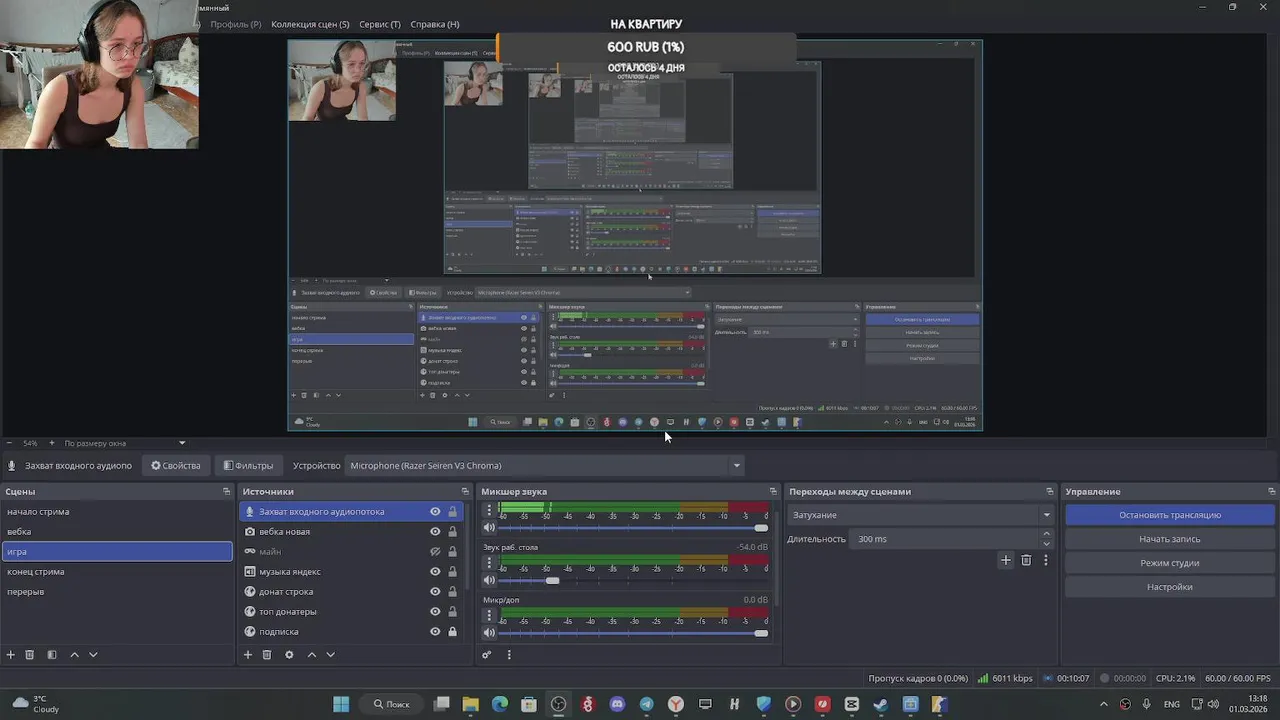Remove selected scene with the Scenes trash icon
This screenshot has height=720, width=1280.
[30, 655]
